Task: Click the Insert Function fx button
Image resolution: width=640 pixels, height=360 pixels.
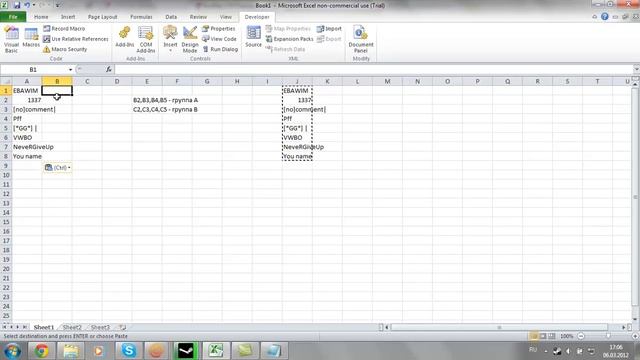Action: (109, 69)
